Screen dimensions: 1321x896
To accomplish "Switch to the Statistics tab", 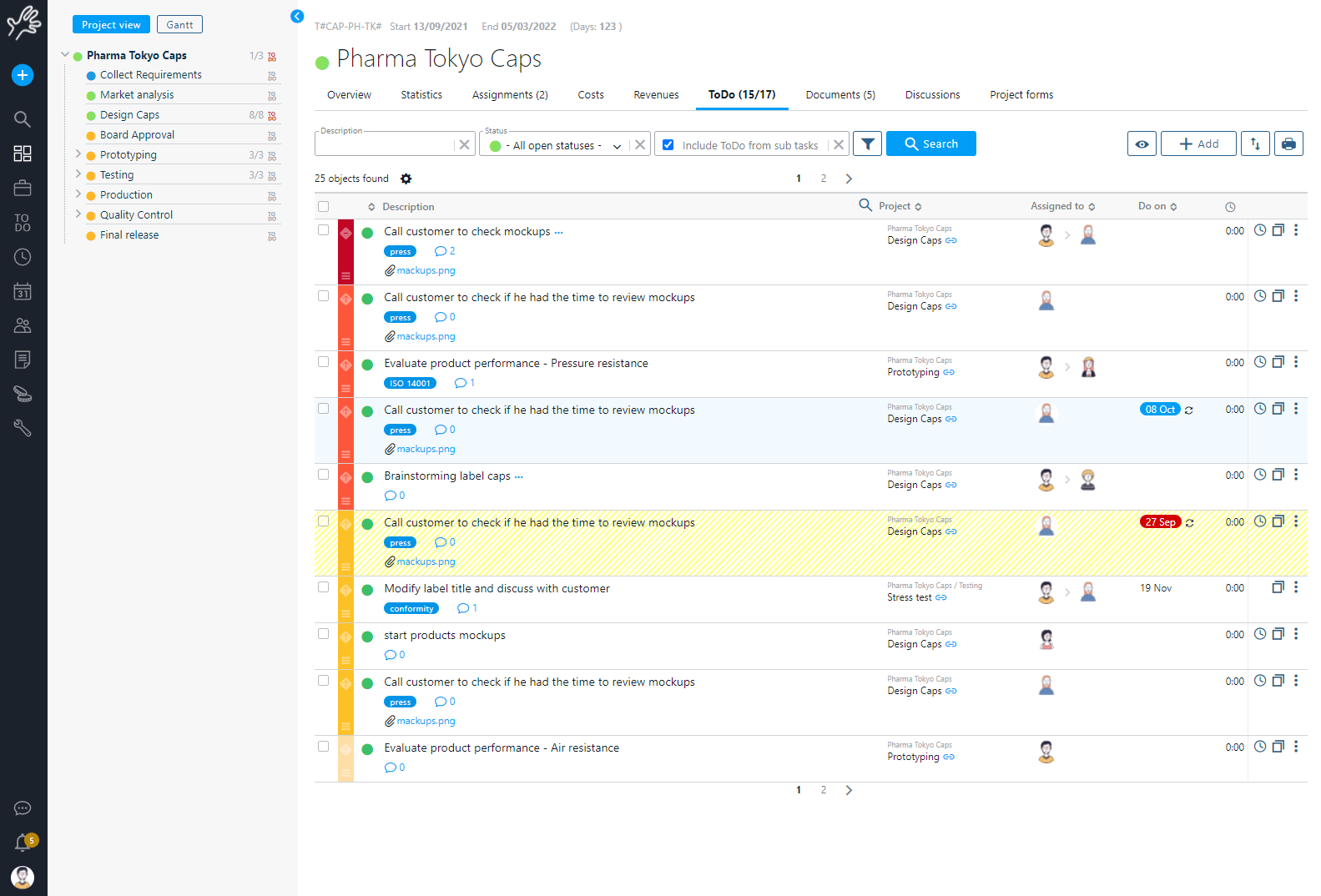I will pos(421,95).
